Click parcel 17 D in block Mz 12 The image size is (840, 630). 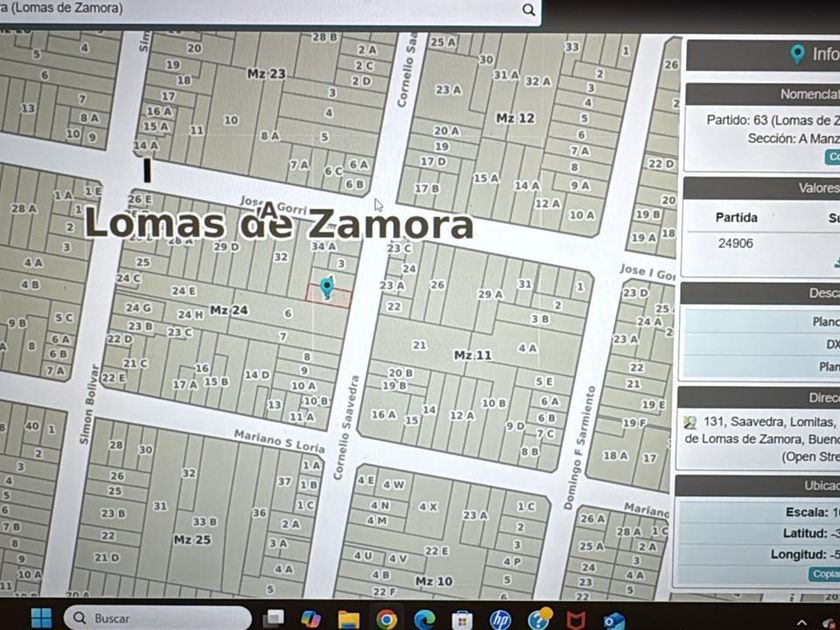tap(433, 161)
